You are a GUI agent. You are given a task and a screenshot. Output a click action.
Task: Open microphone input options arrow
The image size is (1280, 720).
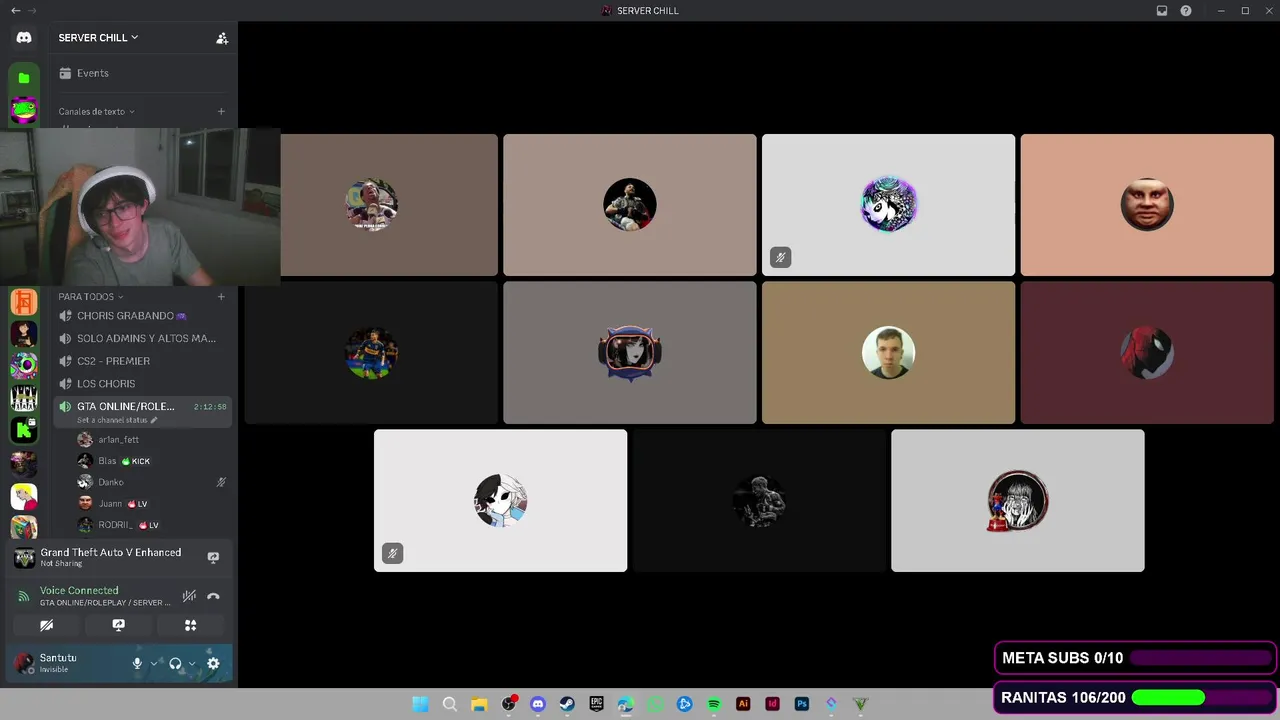point(153,663)
